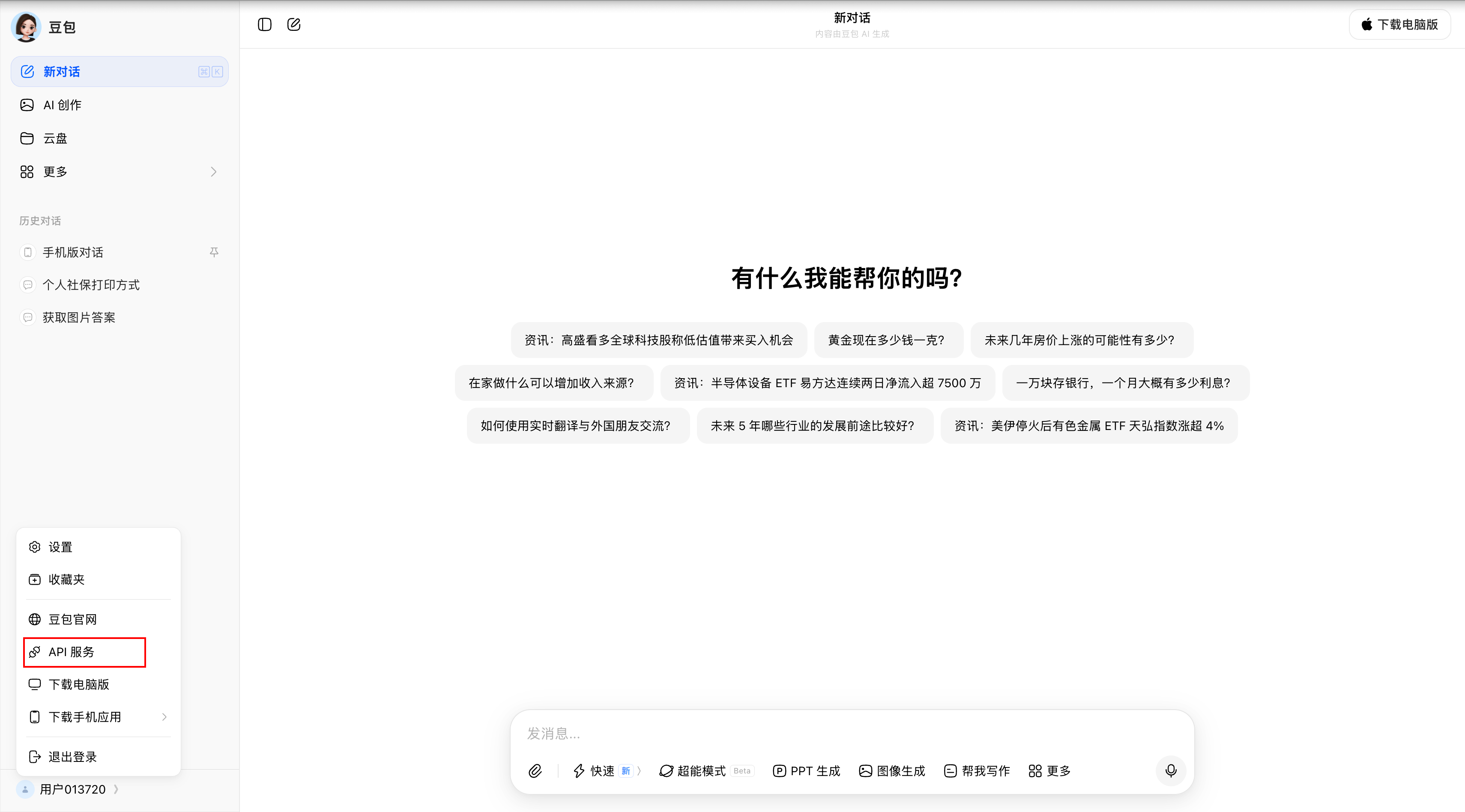Unpin the 手机版对话 conversation

tap(215, 252)
